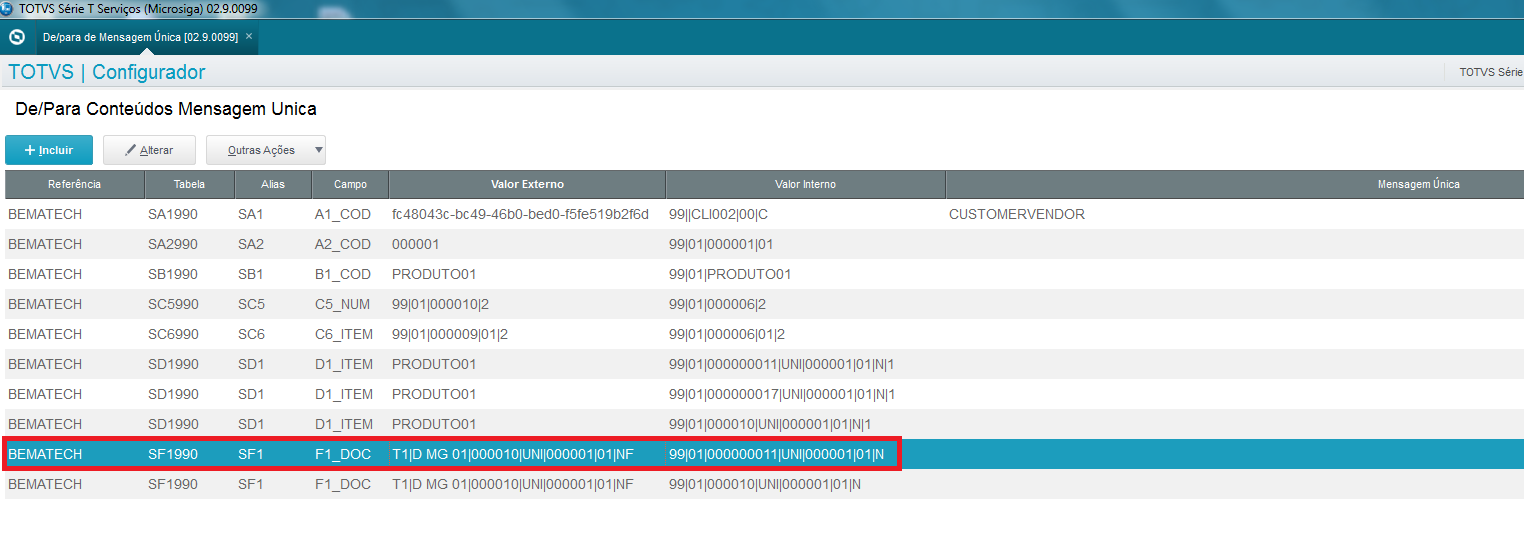Click the Campo column header
1524x536 pixels.
350,184
